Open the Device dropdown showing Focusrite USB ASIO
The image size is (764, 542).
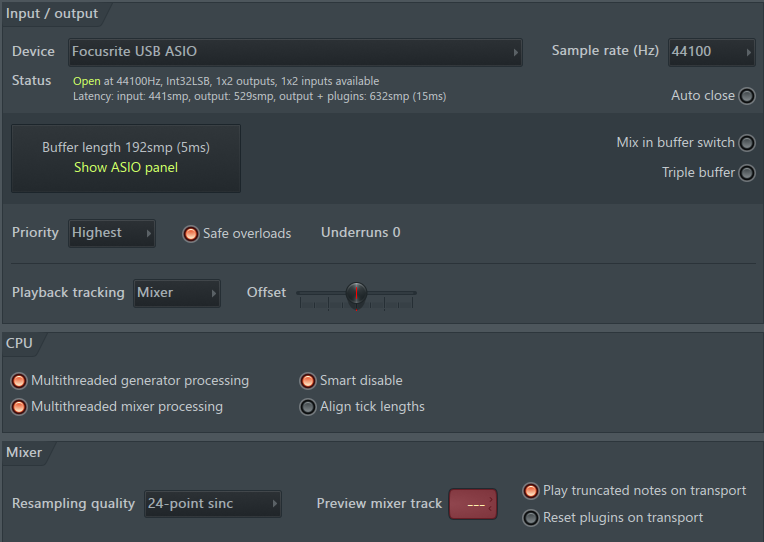[296, 52]
